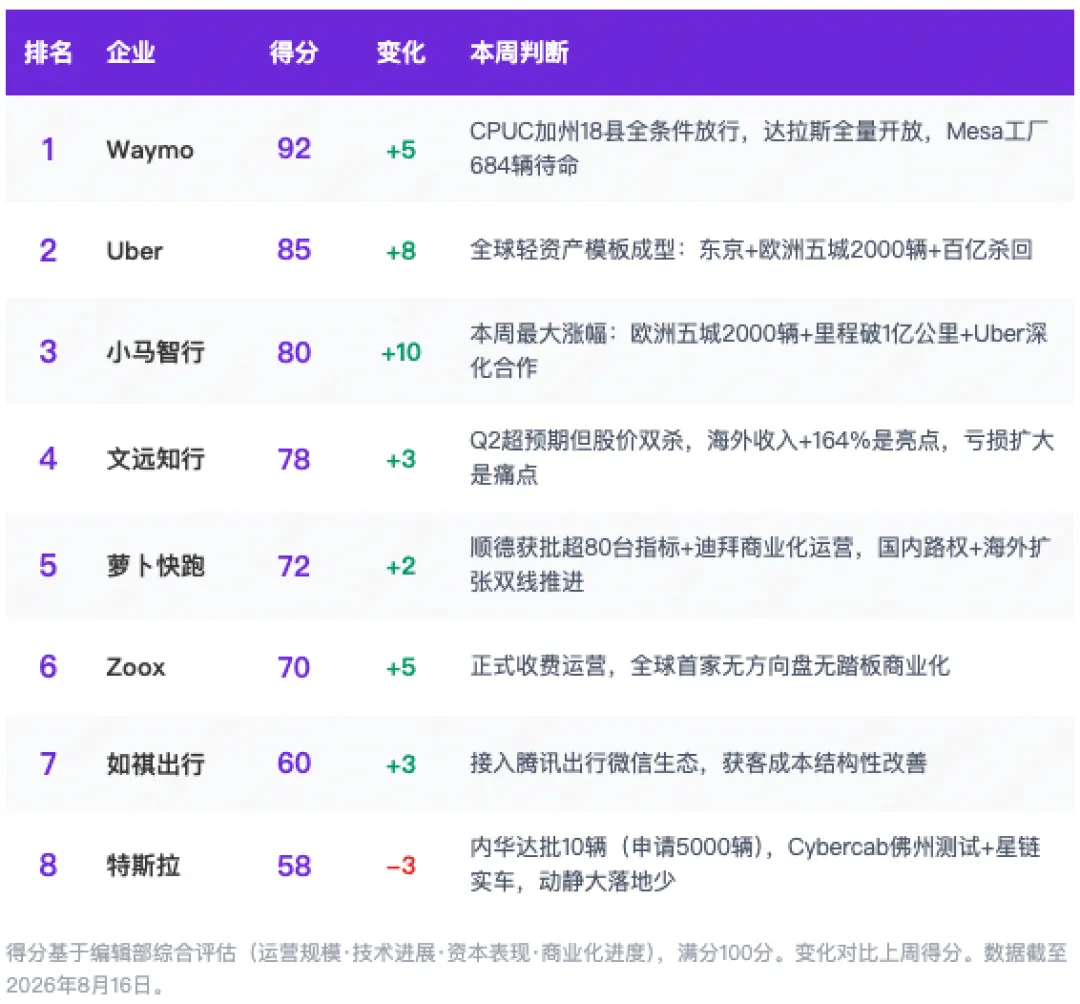Screen dimensions: 1080x1004
Task: Click the 本周判断 column header
Action: pos(519,52)
